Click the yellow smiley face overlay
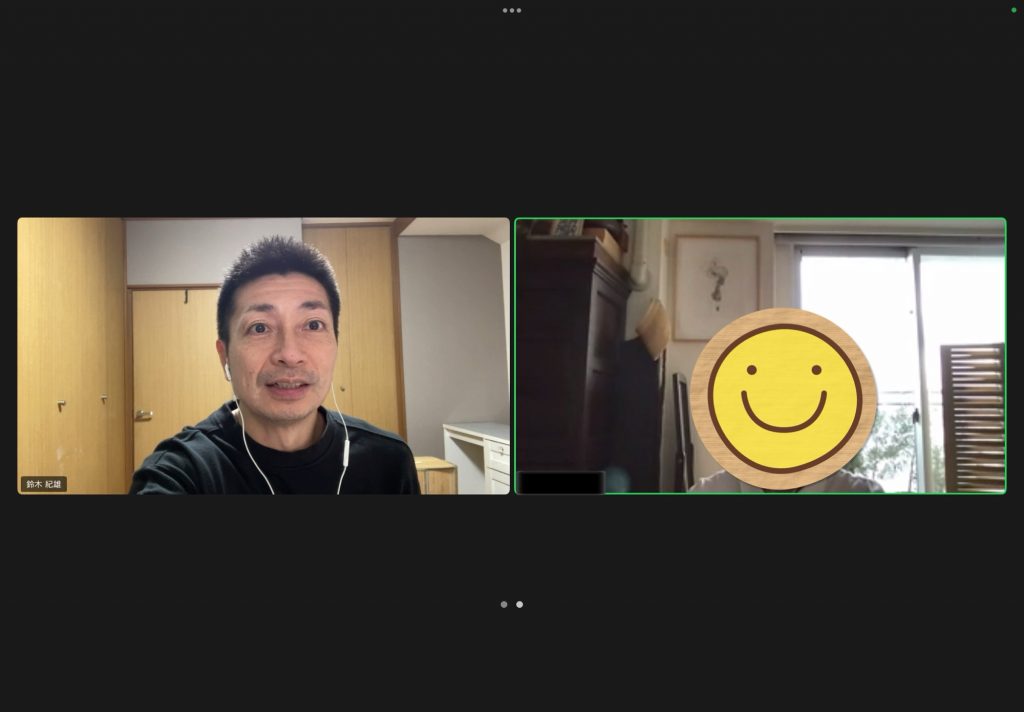 point(783,398)
